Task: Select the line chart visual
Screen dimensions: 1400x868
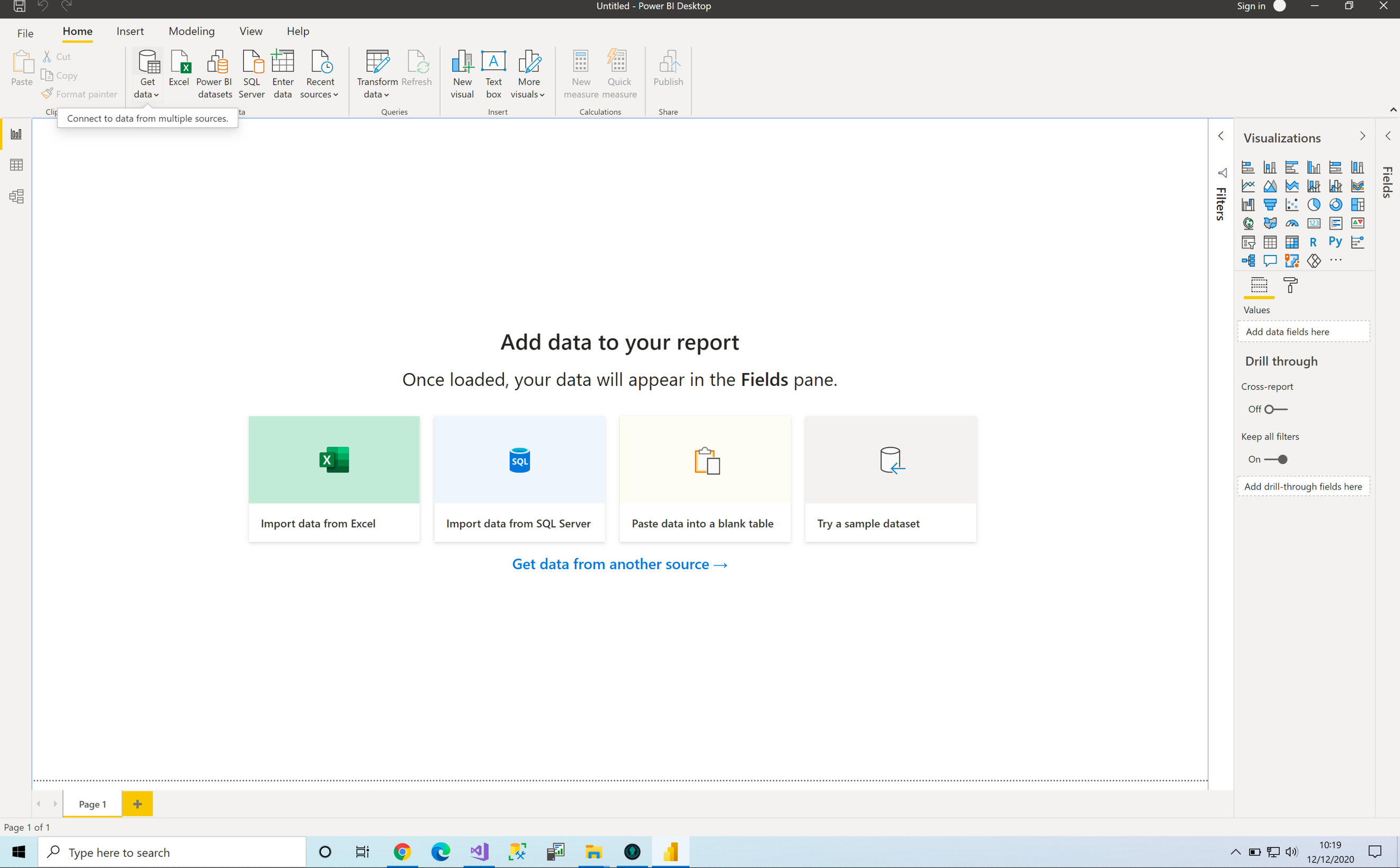Action: click(1248, 186)
